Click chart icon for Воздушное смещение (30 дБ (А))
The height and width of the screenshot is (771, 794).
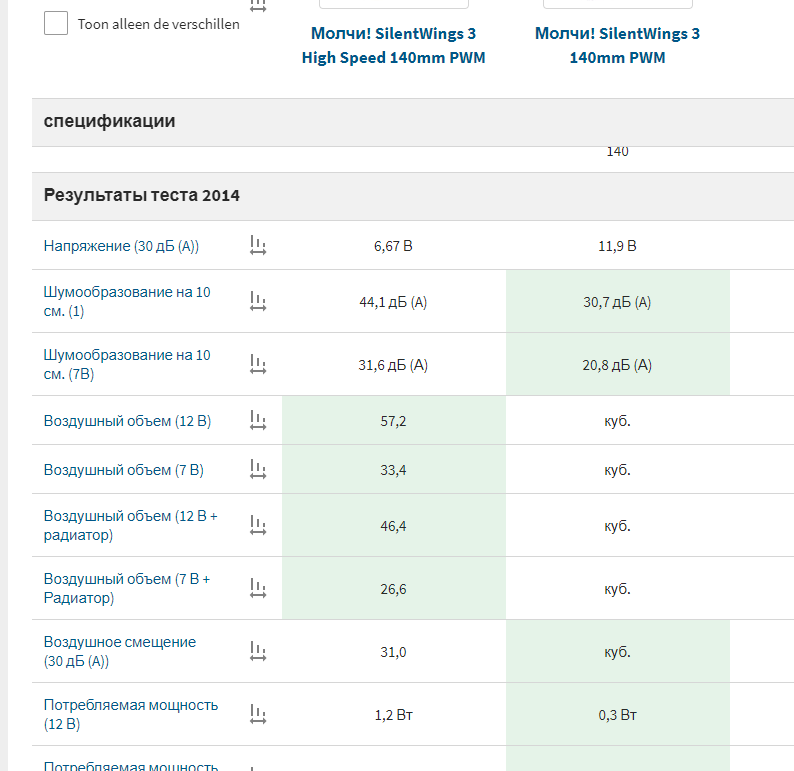[258, 652]
